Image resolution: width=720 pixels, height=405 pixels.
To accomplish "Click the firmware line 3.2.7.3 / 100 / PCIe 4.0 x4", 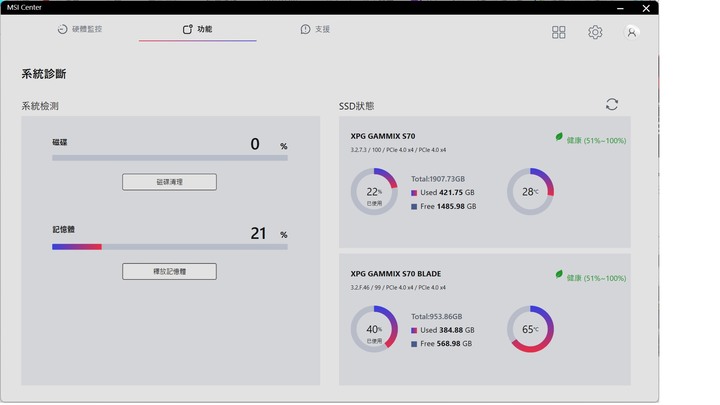I will 398,150.
